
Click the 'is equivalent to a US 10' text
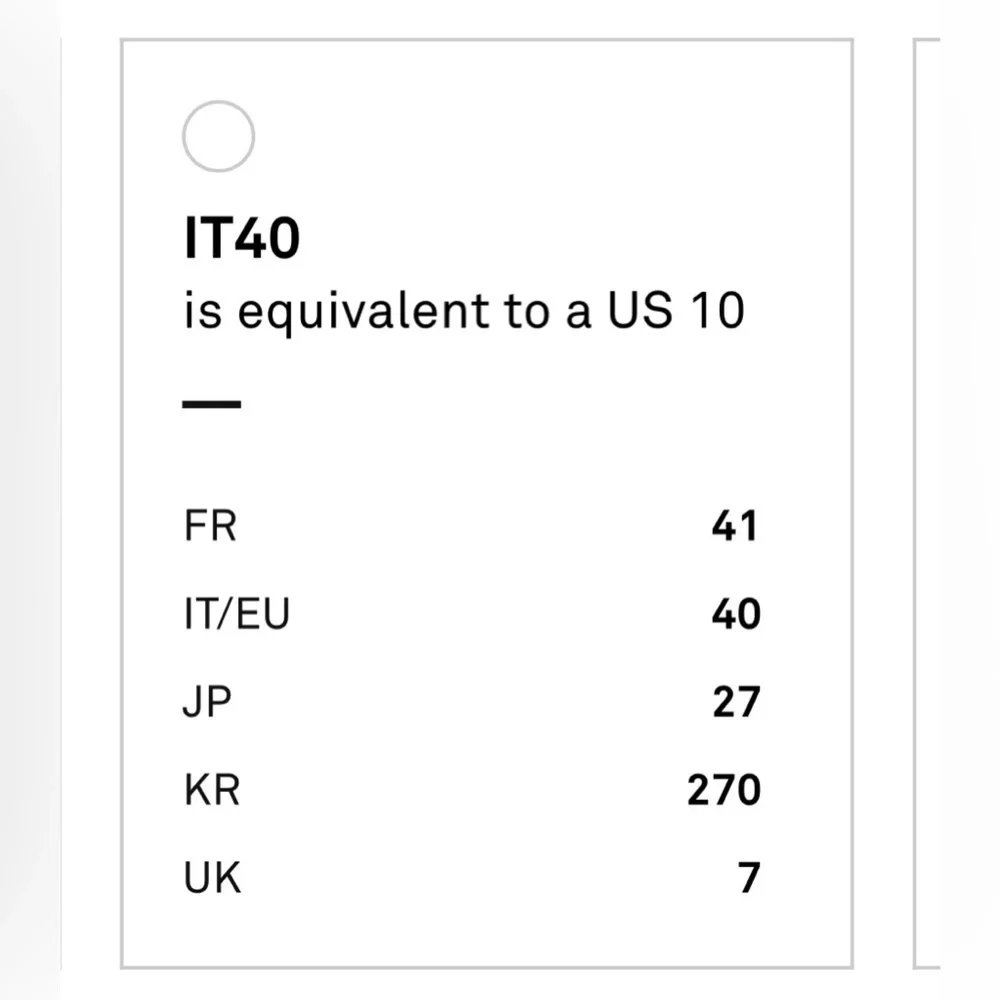tap(464, 311)
